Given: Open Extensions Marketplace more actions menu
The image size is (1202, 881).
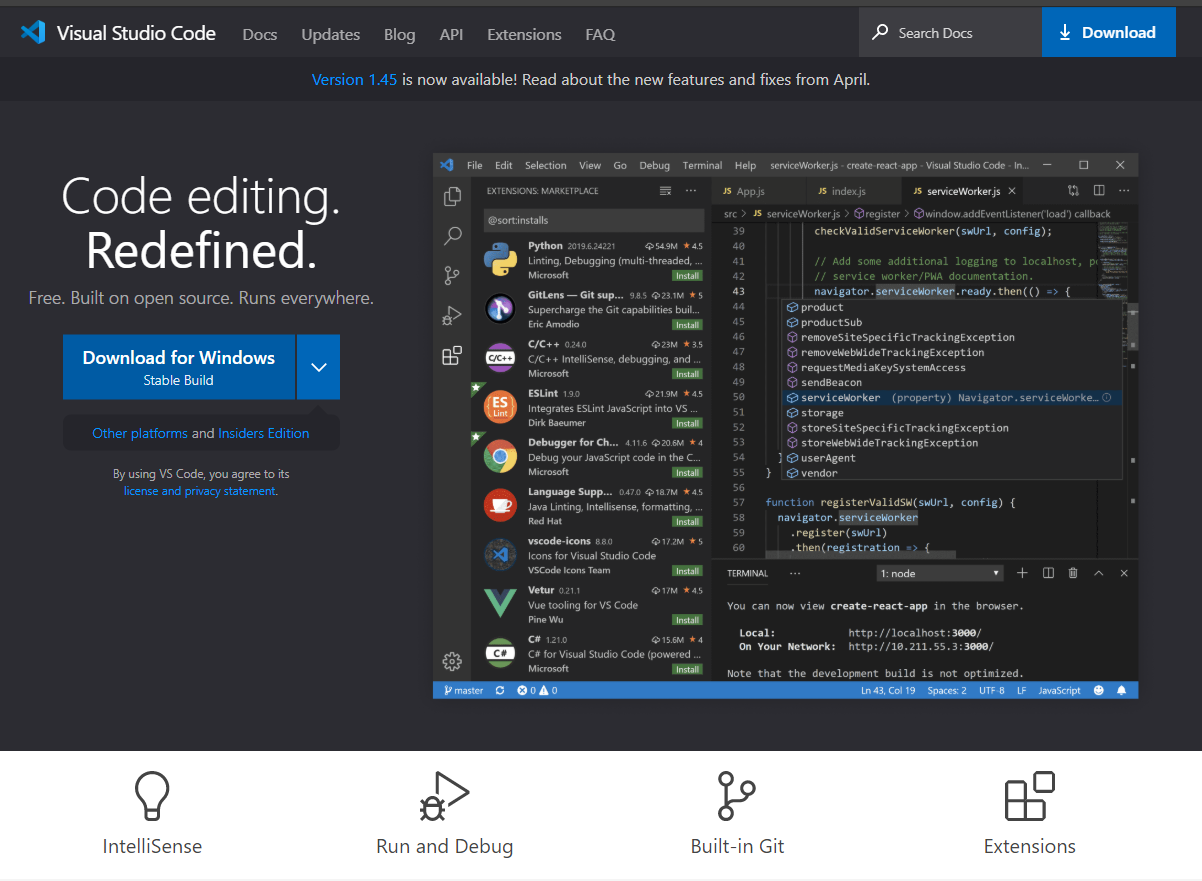Looking at the screenshot, I should (x=690, y=190).
